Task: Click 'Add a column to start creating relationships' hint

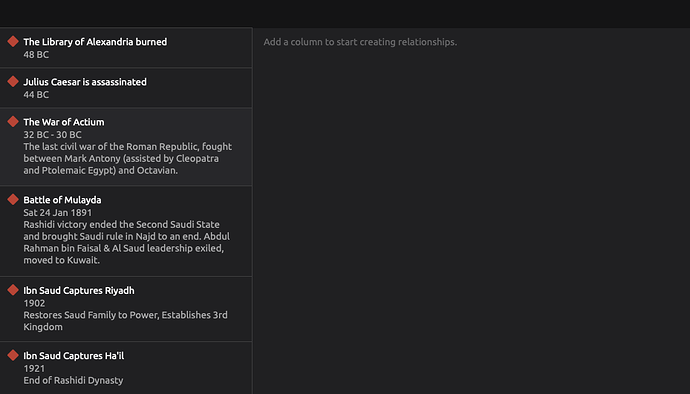Action: click(360, 42)
